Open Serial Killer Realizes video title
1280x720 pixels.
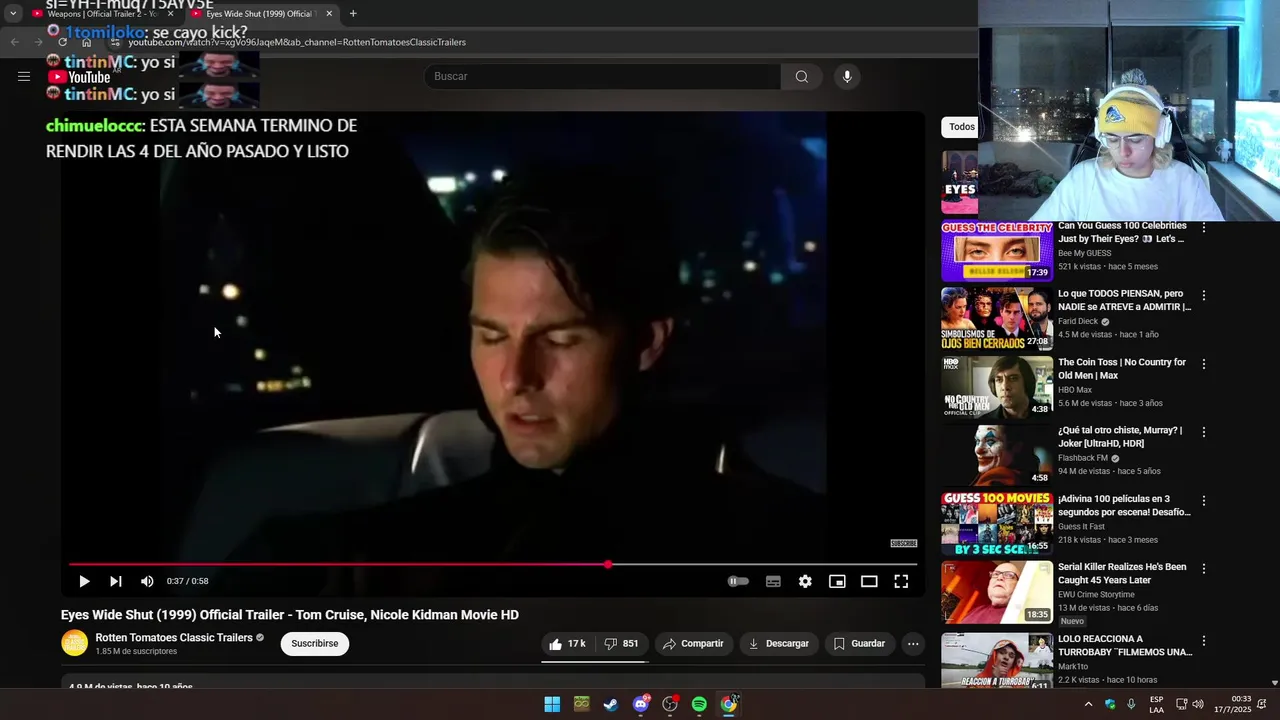click(1122, 573)
